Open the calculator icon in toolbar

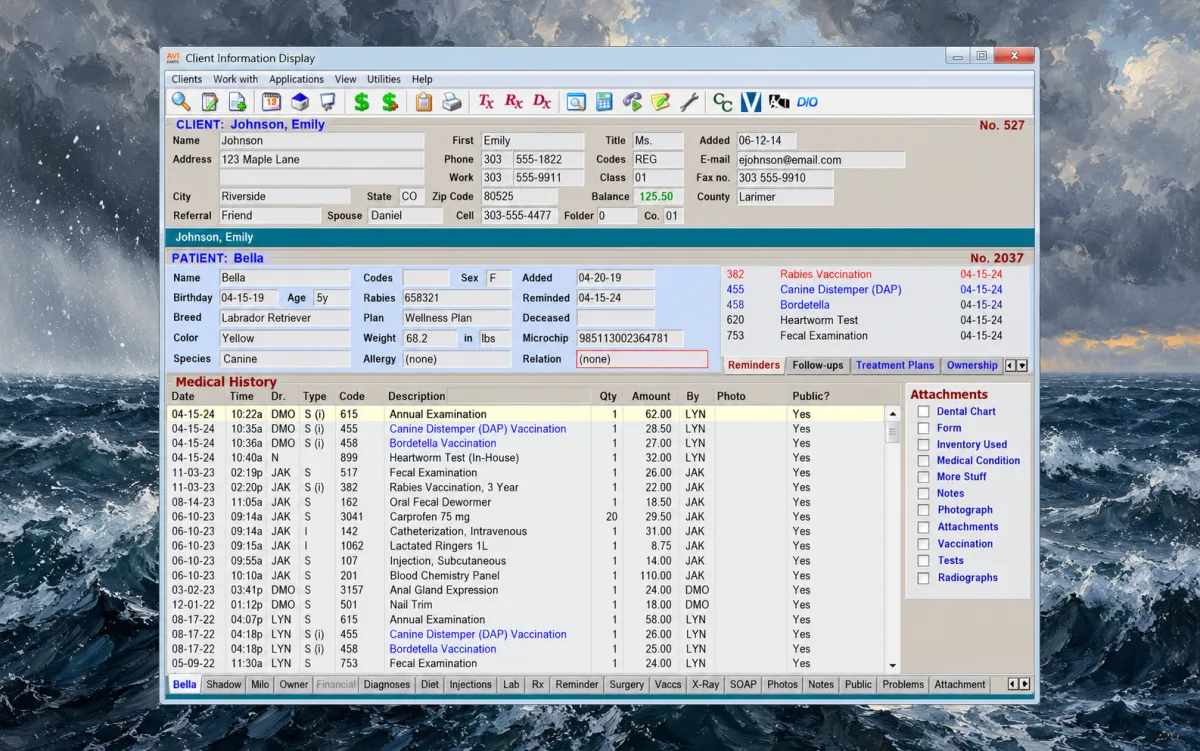tap(604, 102)
